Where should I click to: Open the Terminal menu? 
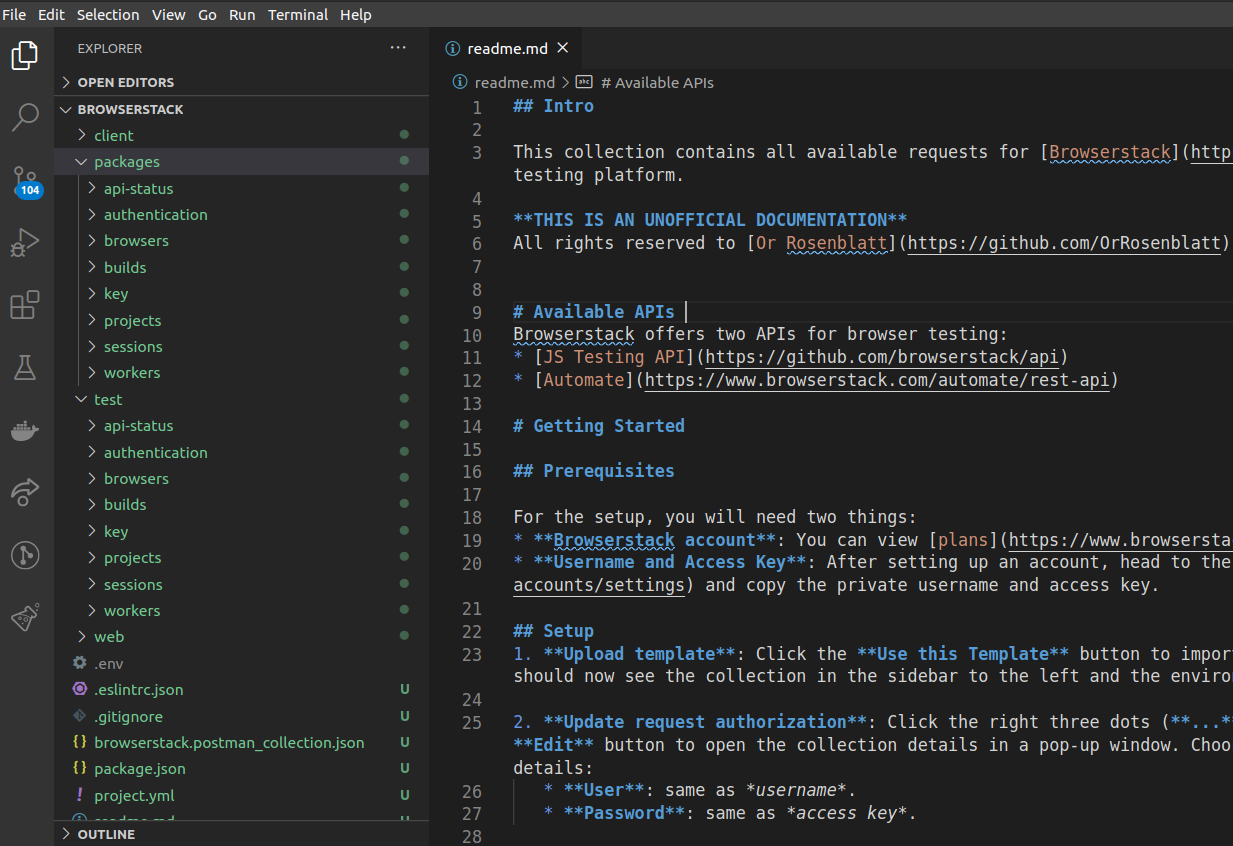coord(298,15)
